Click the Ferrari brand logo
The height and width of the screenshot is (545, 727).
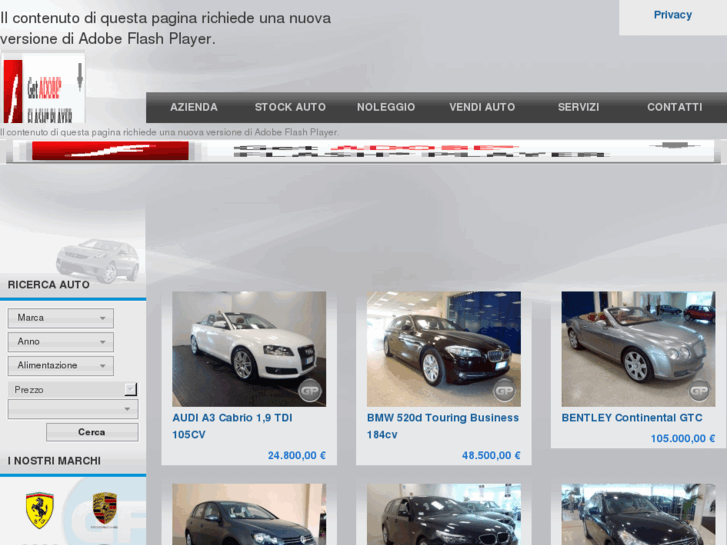(x=39, y=510)
